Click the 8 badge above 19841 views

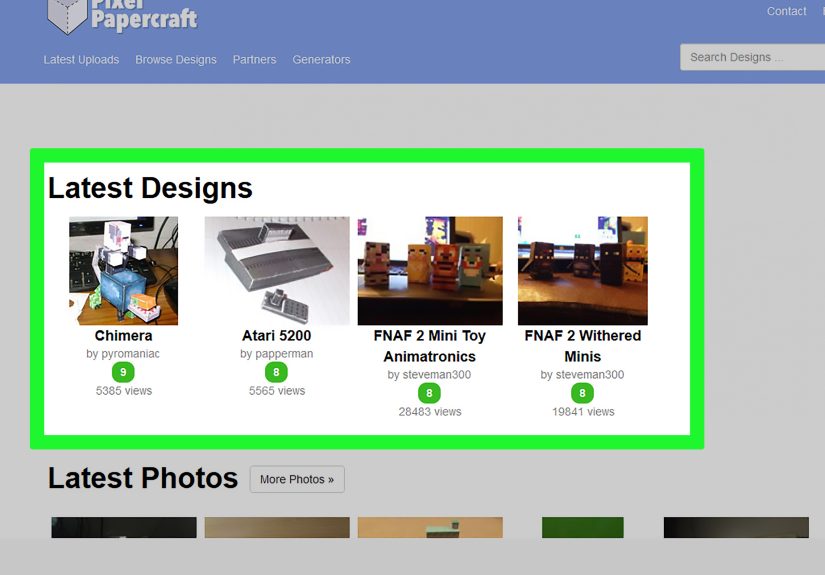point(582,393)
